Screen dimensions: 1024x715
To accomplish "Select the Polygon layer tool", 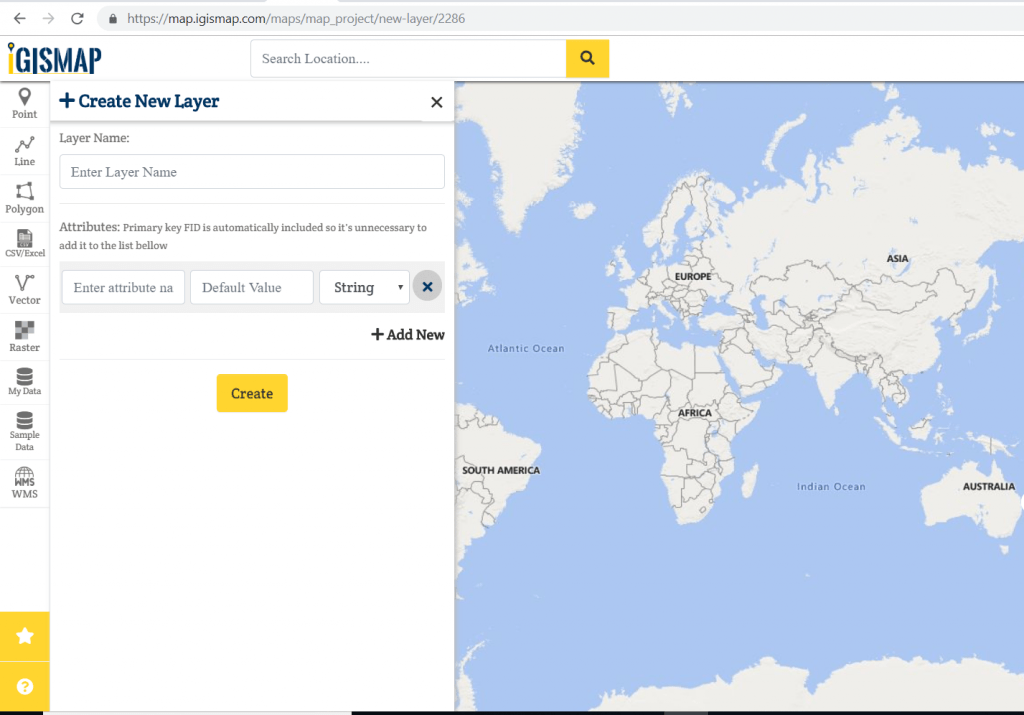I will click(24, 196).
